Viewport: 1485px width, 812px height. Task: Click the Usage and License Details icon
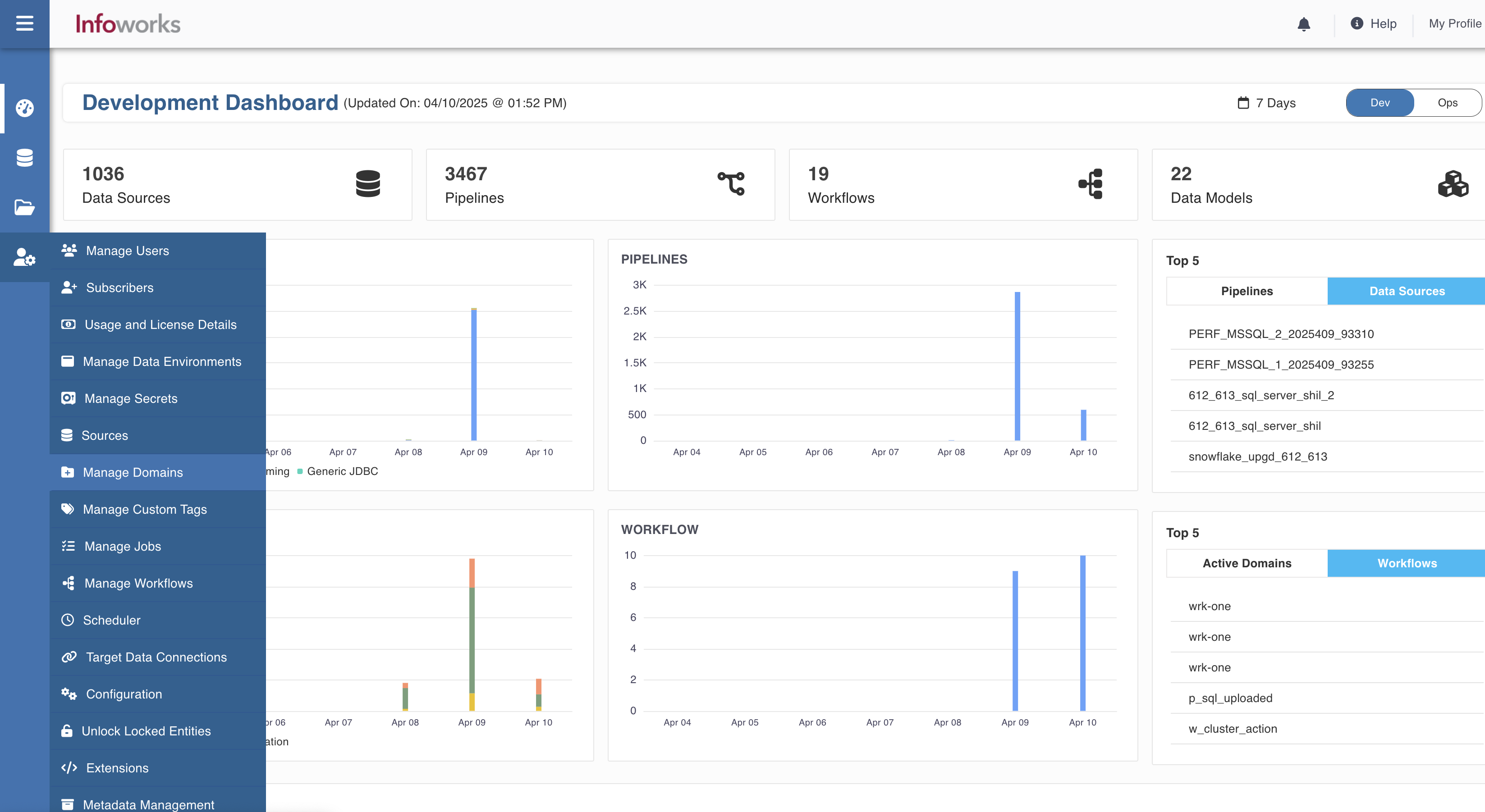pyautogui.click(x=69, y=324)
